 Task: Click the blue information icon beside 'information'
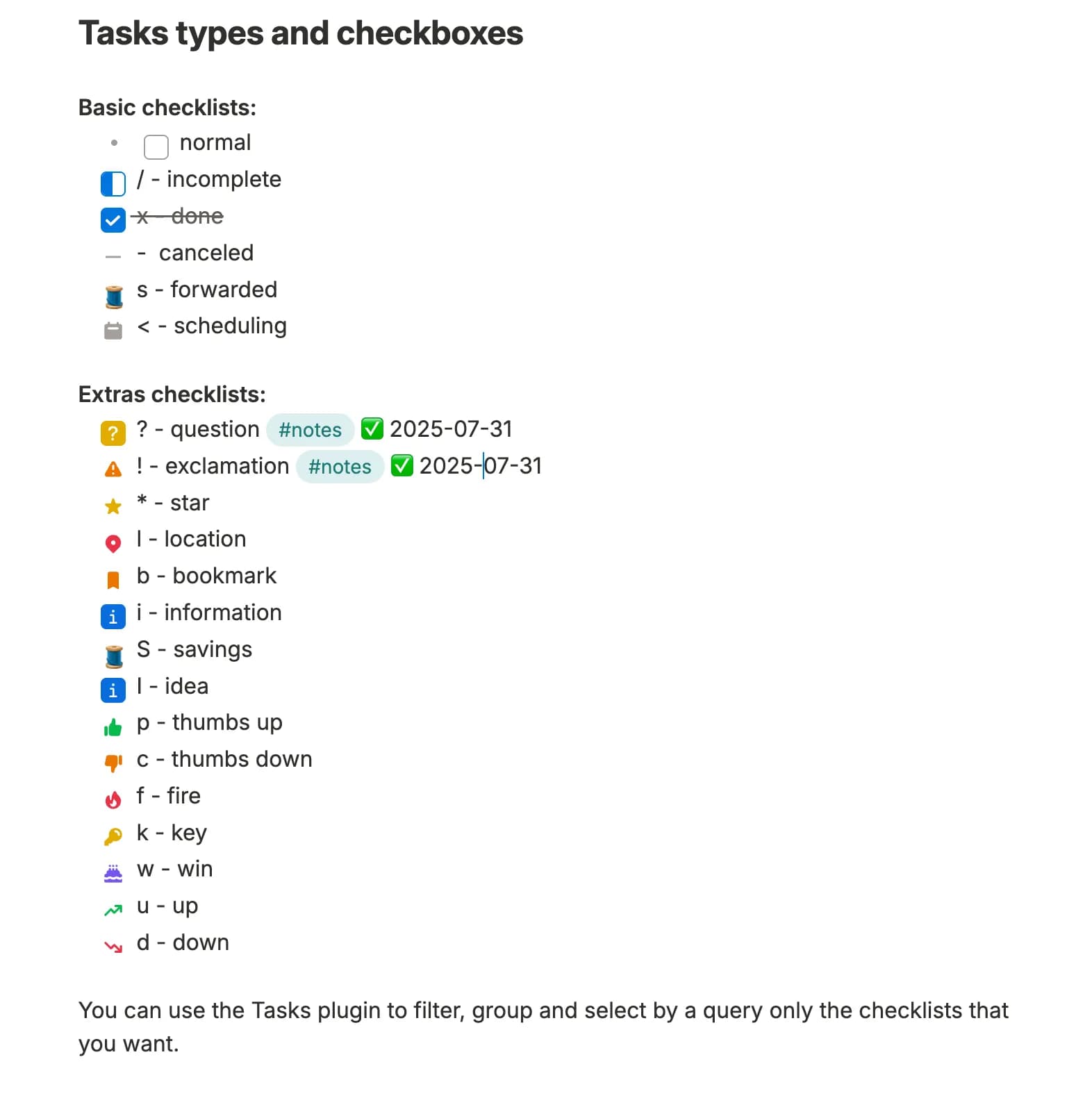[x=113, y=617]
